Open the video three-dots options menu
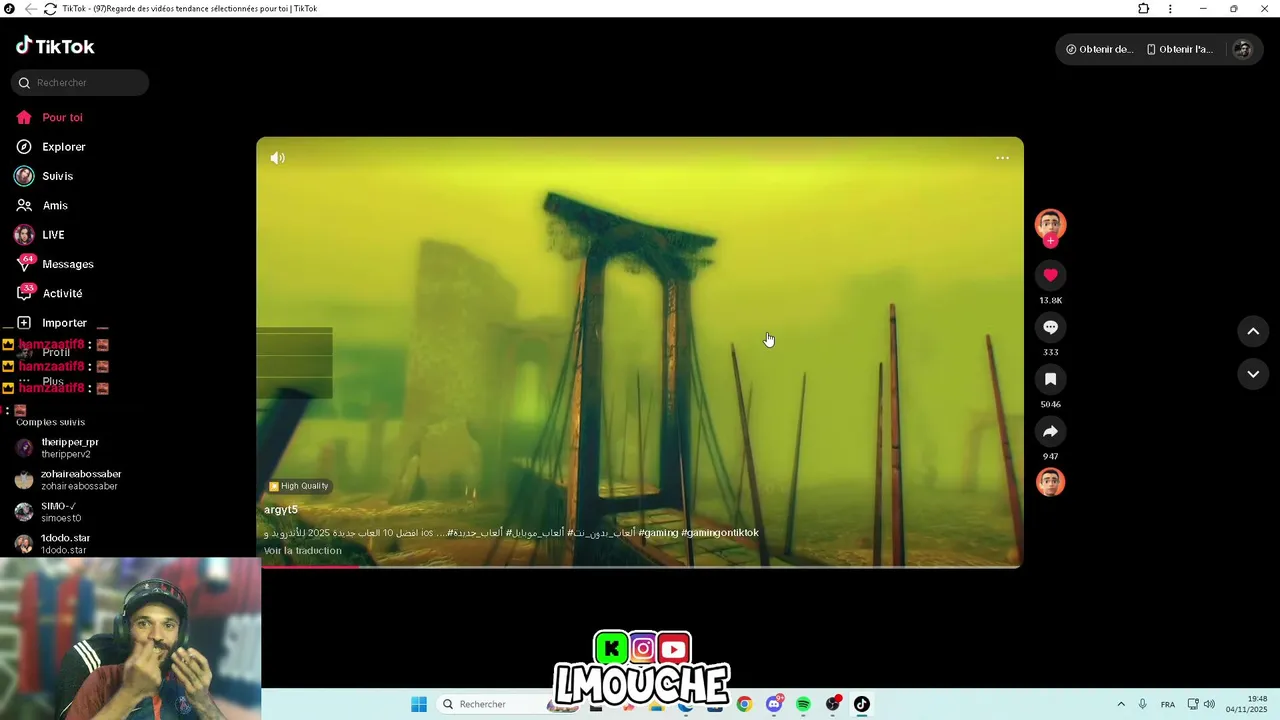Viewport: 1280px width, 720px height. [1002, 158]
